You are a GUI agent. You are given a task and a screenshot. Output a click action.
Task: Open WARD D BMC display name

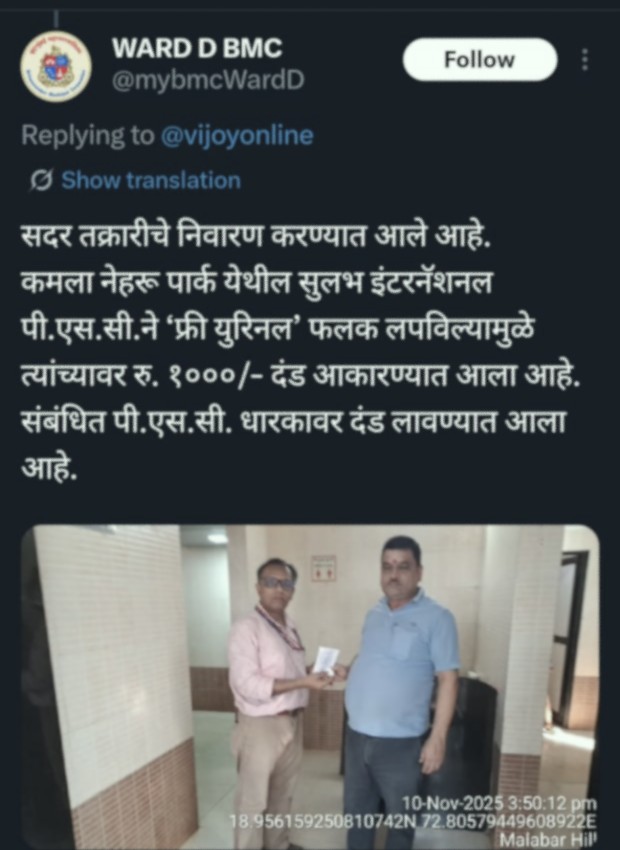coord(197,48)
